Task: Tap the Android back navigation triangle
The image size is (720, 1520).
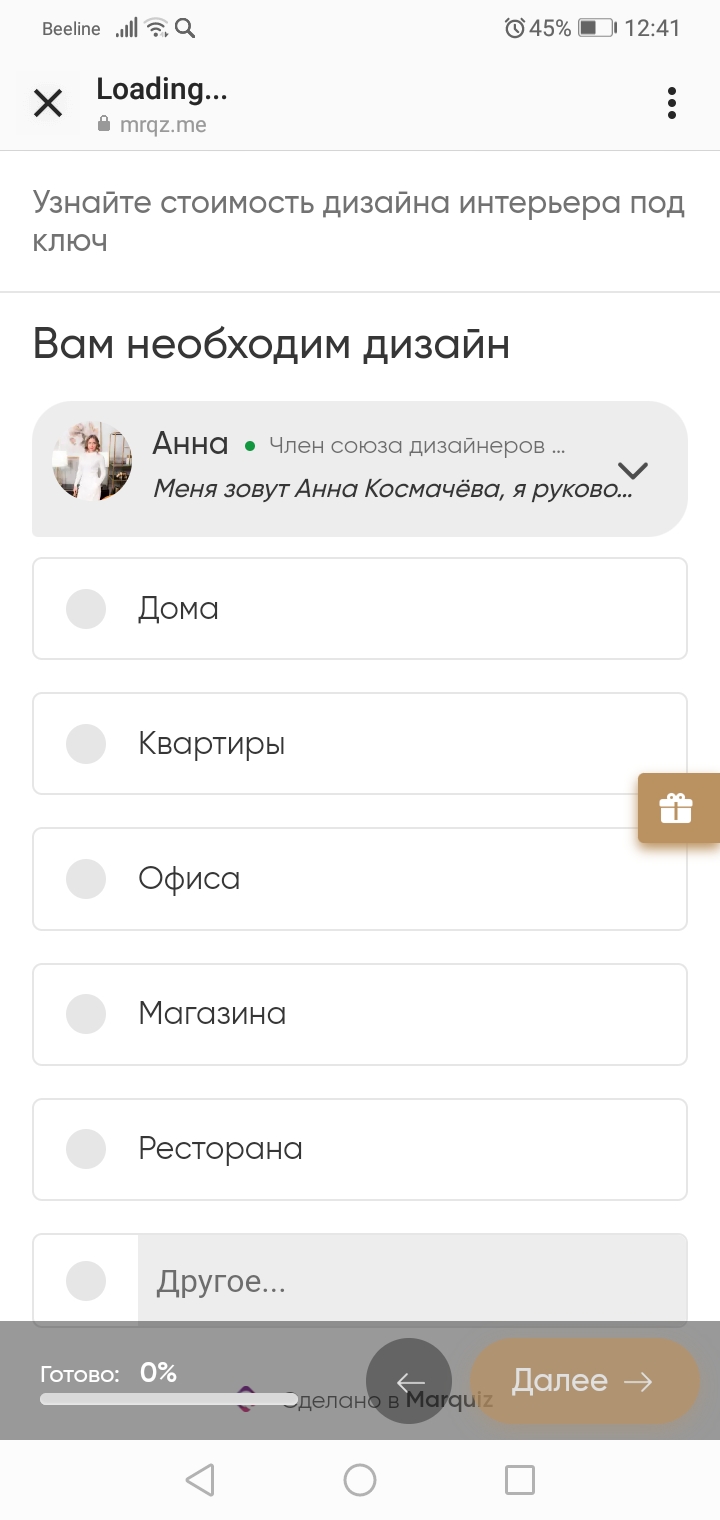Action: pos(200,1479)
